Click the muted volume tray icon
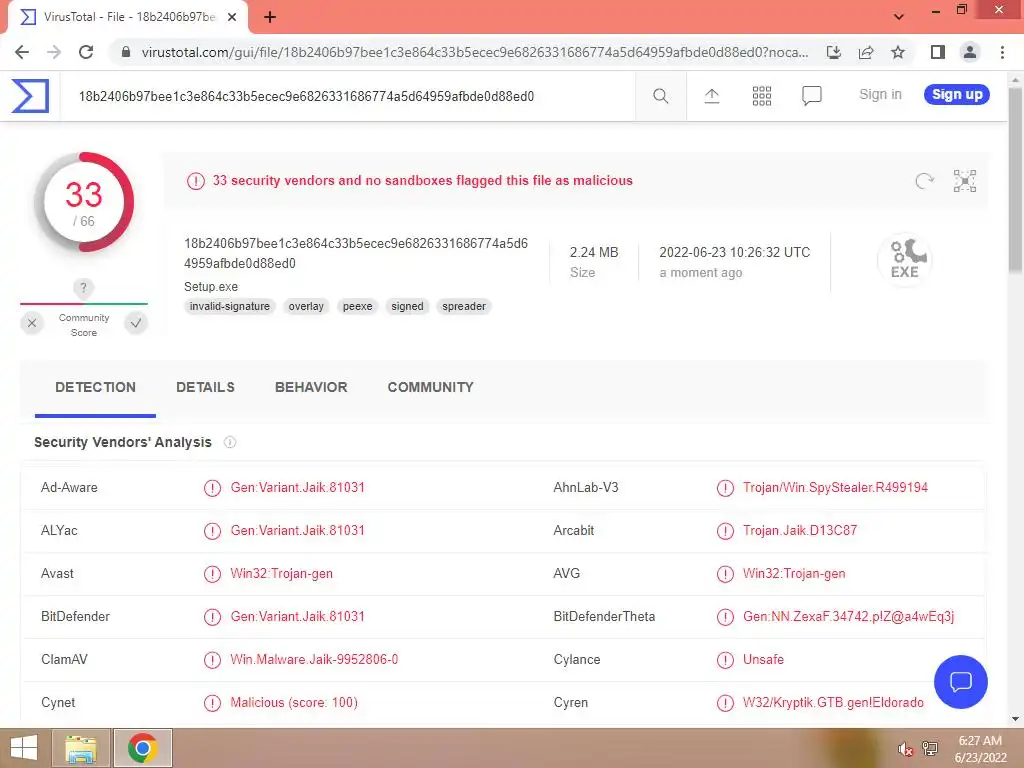 pyautogui.click(x=905, y=749)
